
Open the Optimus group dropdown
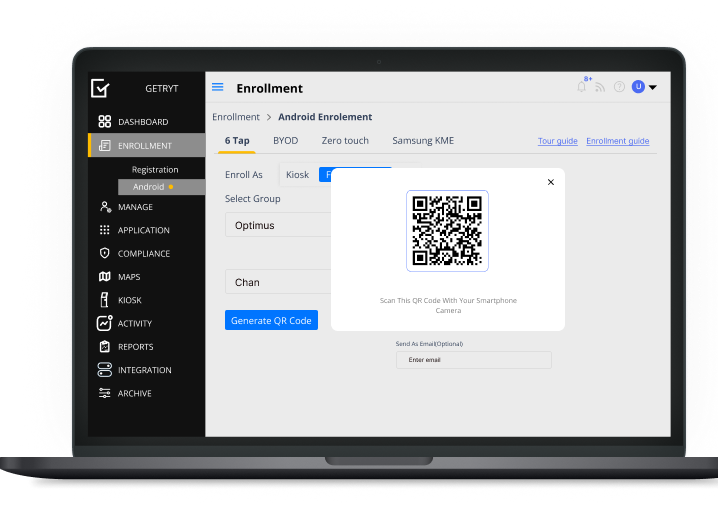click(278, 224)
